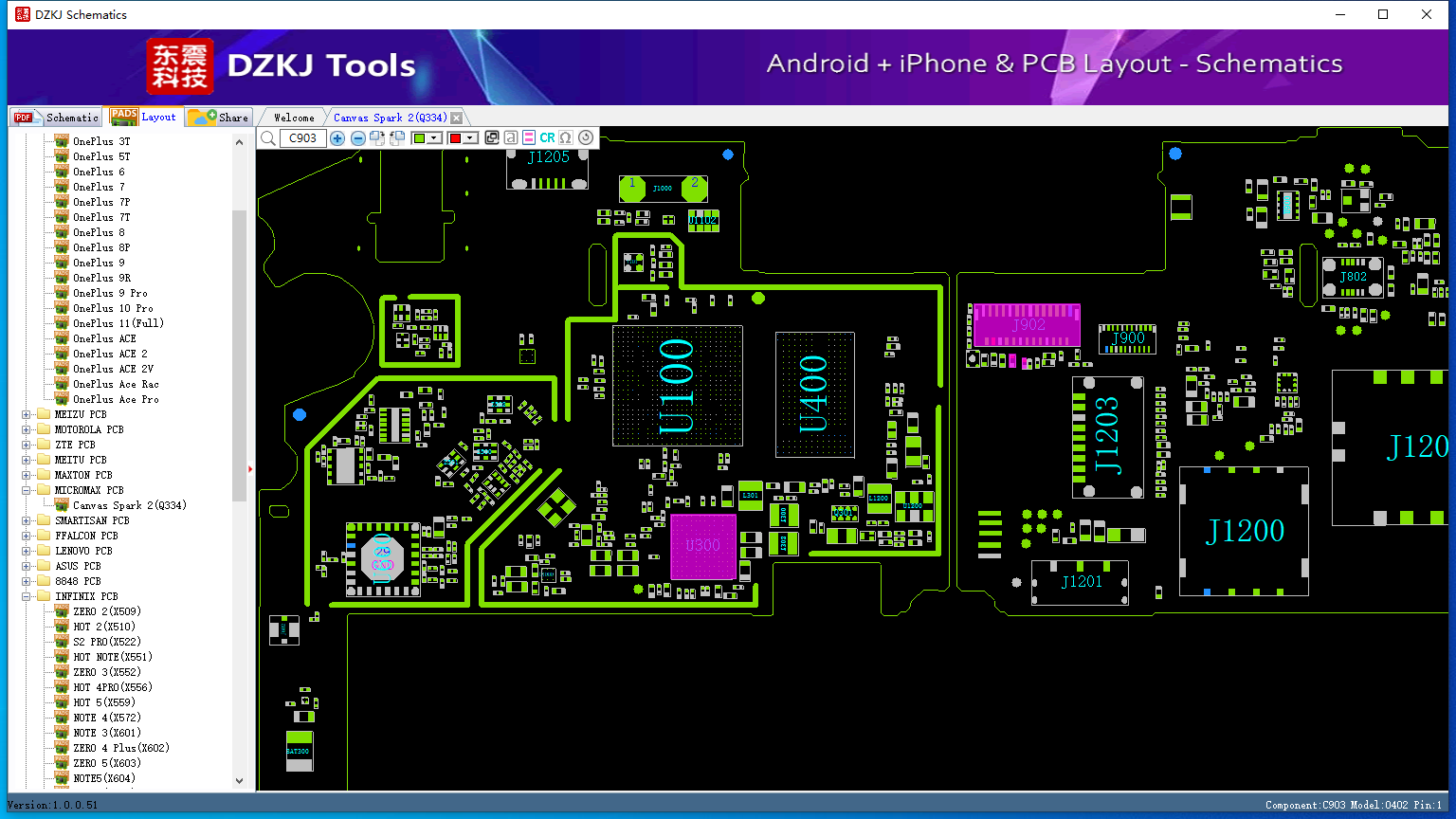The height and width of the screenshot is (819, 1456).
Task: Click the Version:1.0.0.51 status text
Action: point(53,805)
